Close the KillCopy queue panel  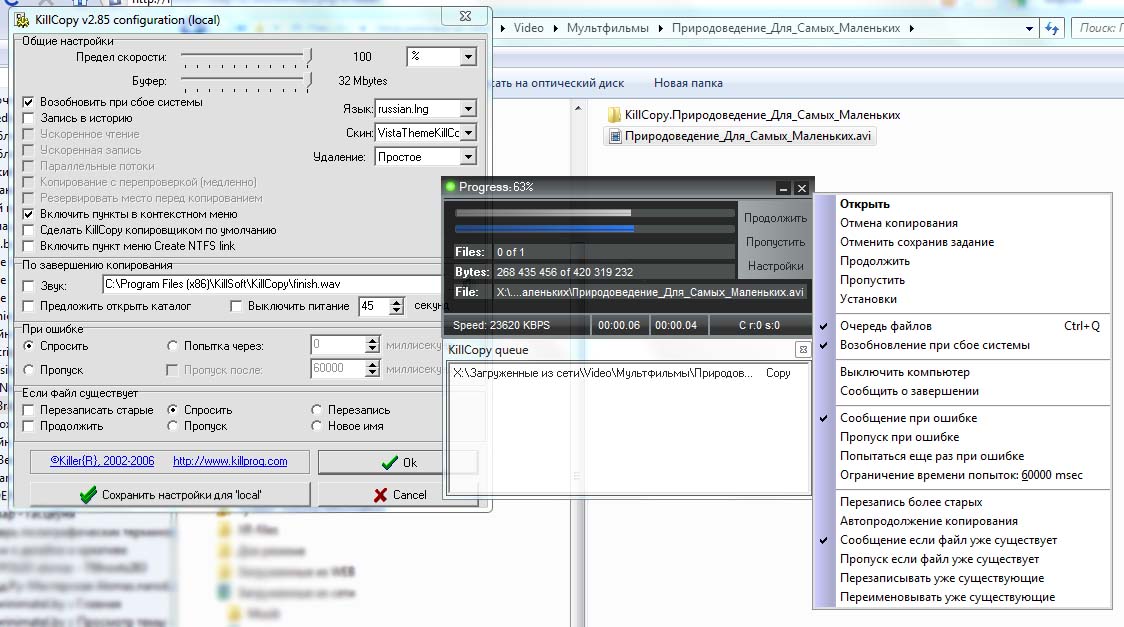(x=803, y=350)
